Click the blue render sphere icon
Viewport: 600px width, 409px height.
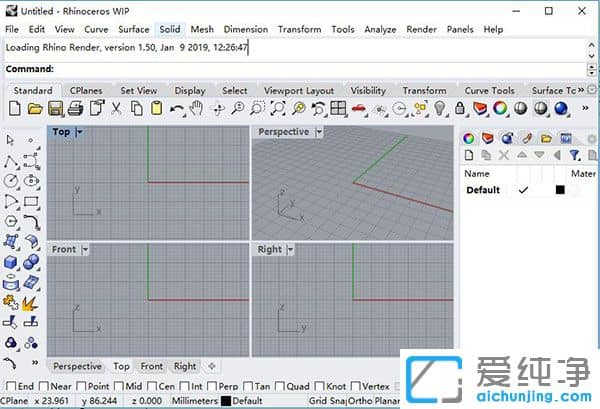561,109
